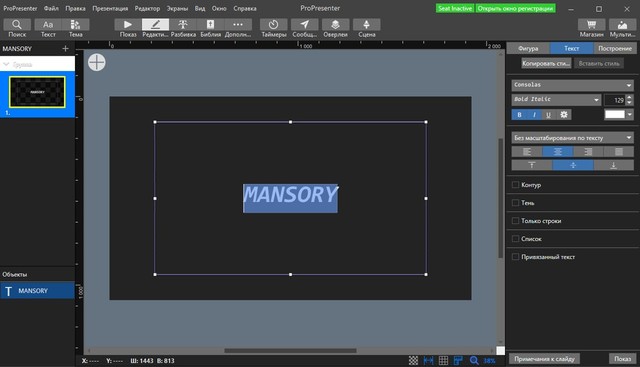
Task: Click Вставить стиль button
Action: 599,63
